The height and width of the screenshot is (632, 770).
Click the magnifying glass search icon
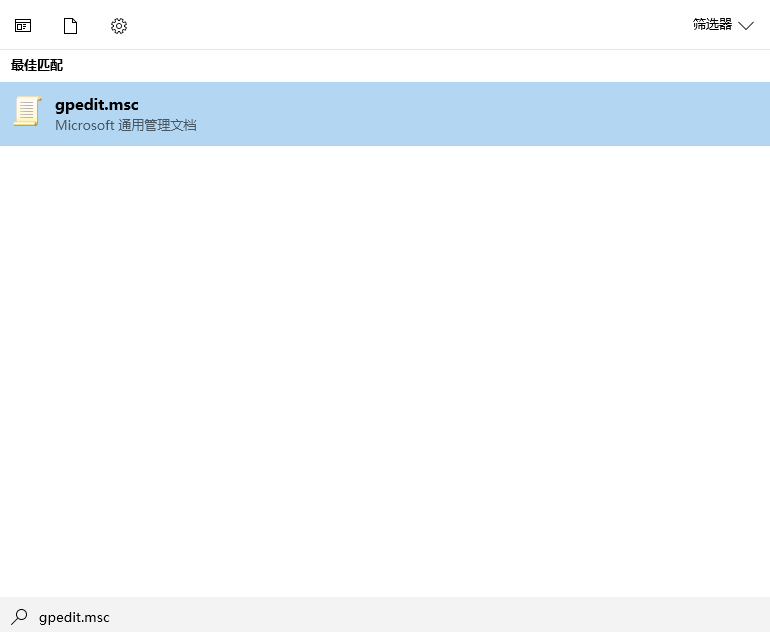coord(19,617)
